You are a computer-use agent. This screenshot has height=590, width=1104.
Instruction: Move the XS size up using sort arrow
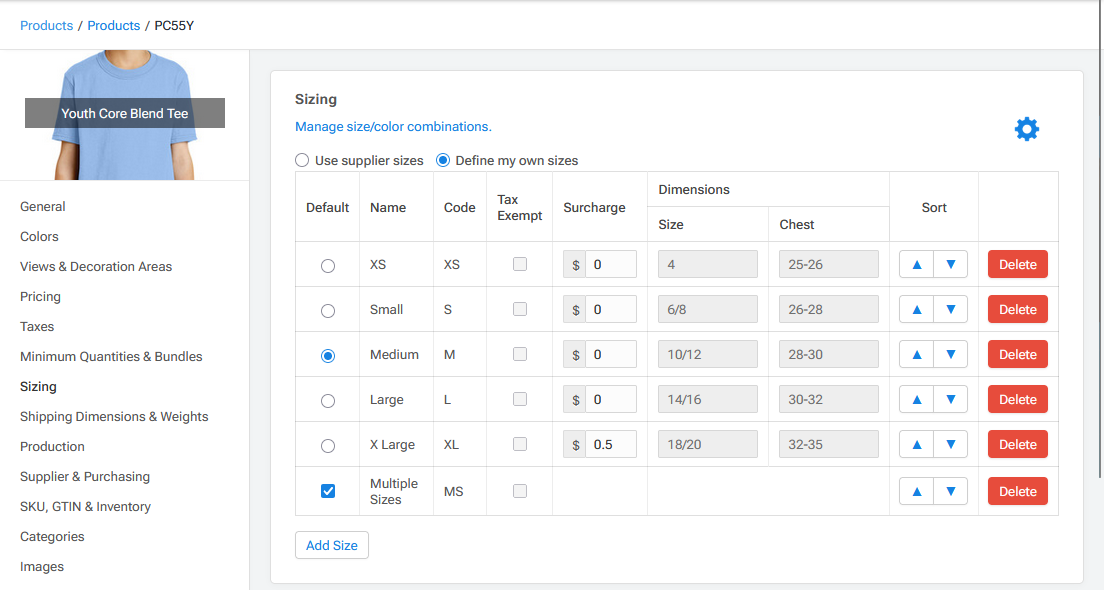coord(917,264)
